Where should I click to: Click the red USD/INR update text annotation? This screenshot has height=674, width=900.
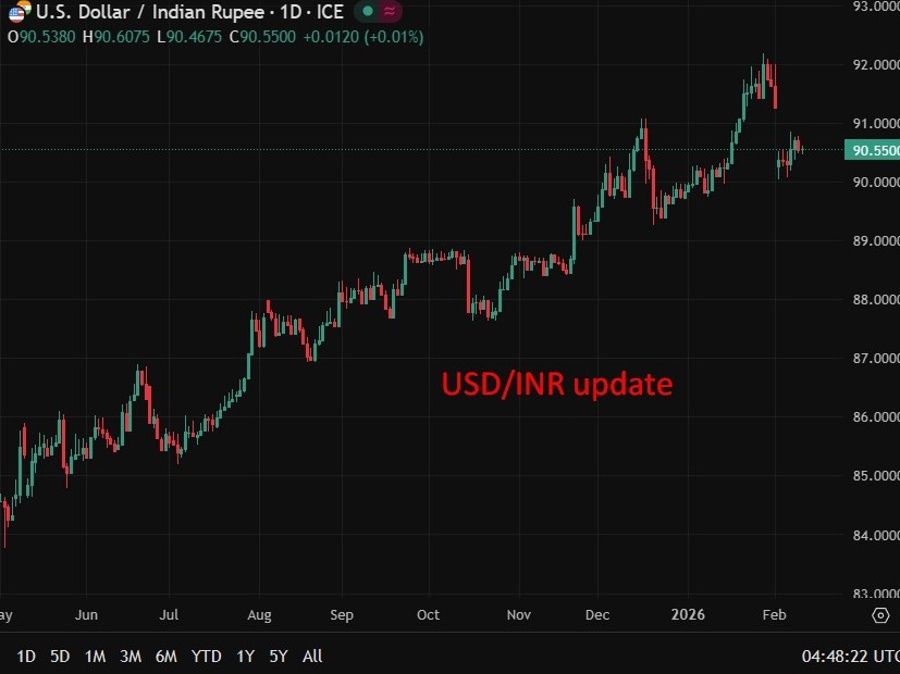pos(557,384)
